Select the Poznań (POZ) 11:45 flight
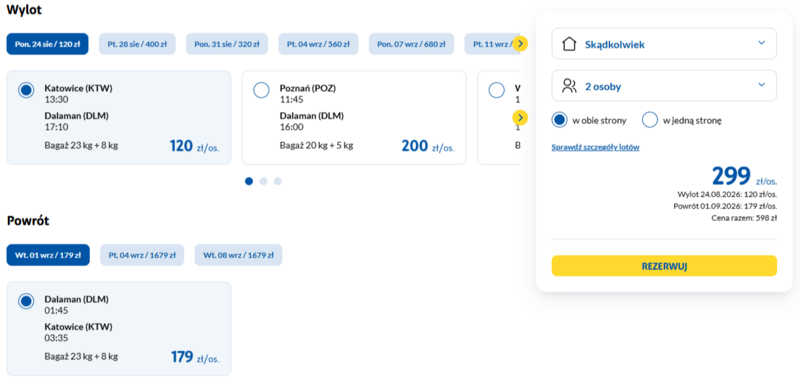This screenshot has height=388, width=800. (261, 90)
